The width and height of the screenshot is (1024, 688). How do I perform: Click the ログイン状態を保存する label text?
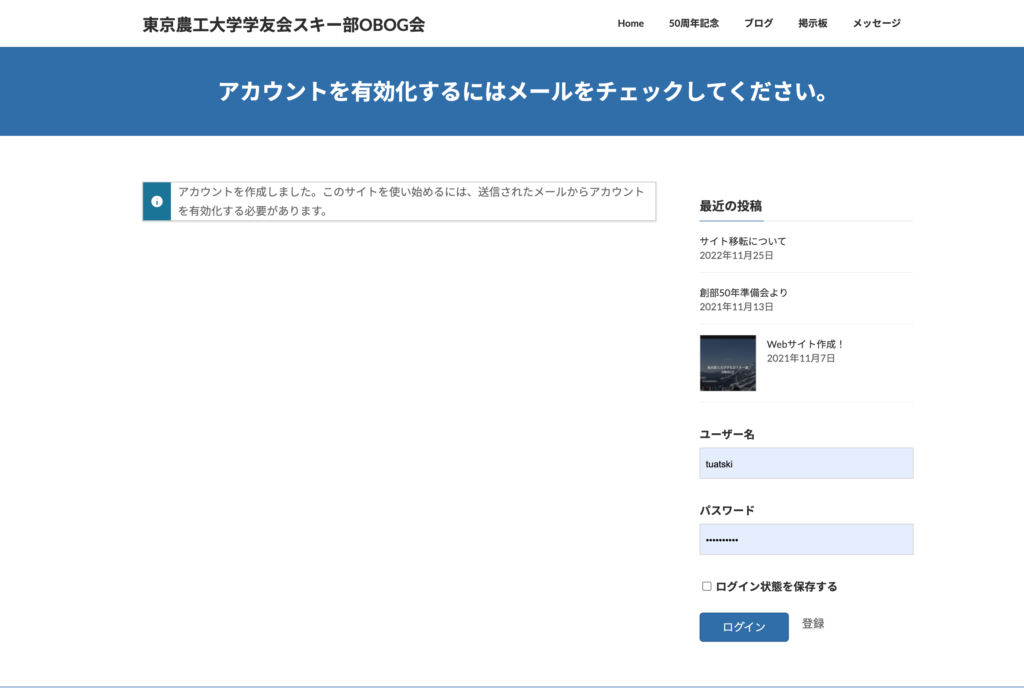[x=776, y=586]
